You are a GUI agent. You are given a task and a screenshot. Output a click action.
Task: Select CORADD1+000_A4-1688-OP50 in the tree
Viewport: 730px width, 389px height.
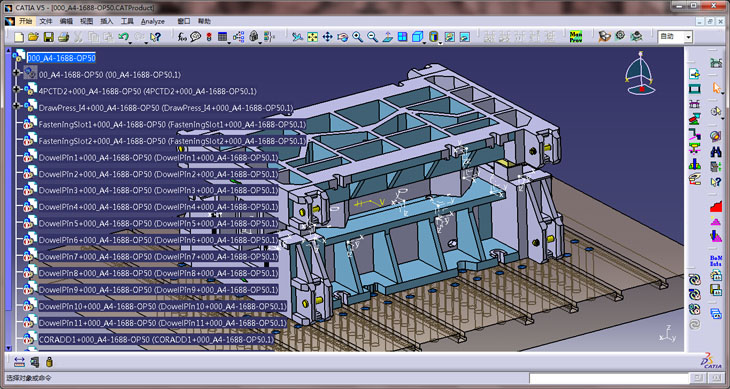156,340
